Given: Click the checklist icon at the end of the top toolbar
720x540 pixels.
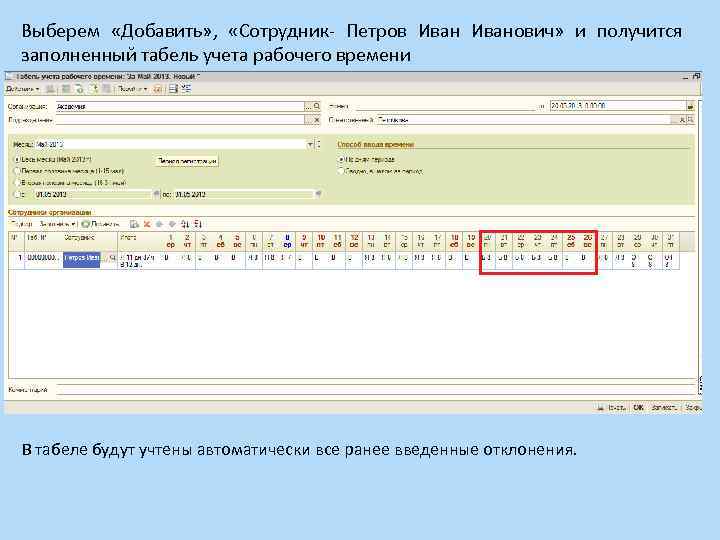Looking at the screenshot, I should 186,89.
